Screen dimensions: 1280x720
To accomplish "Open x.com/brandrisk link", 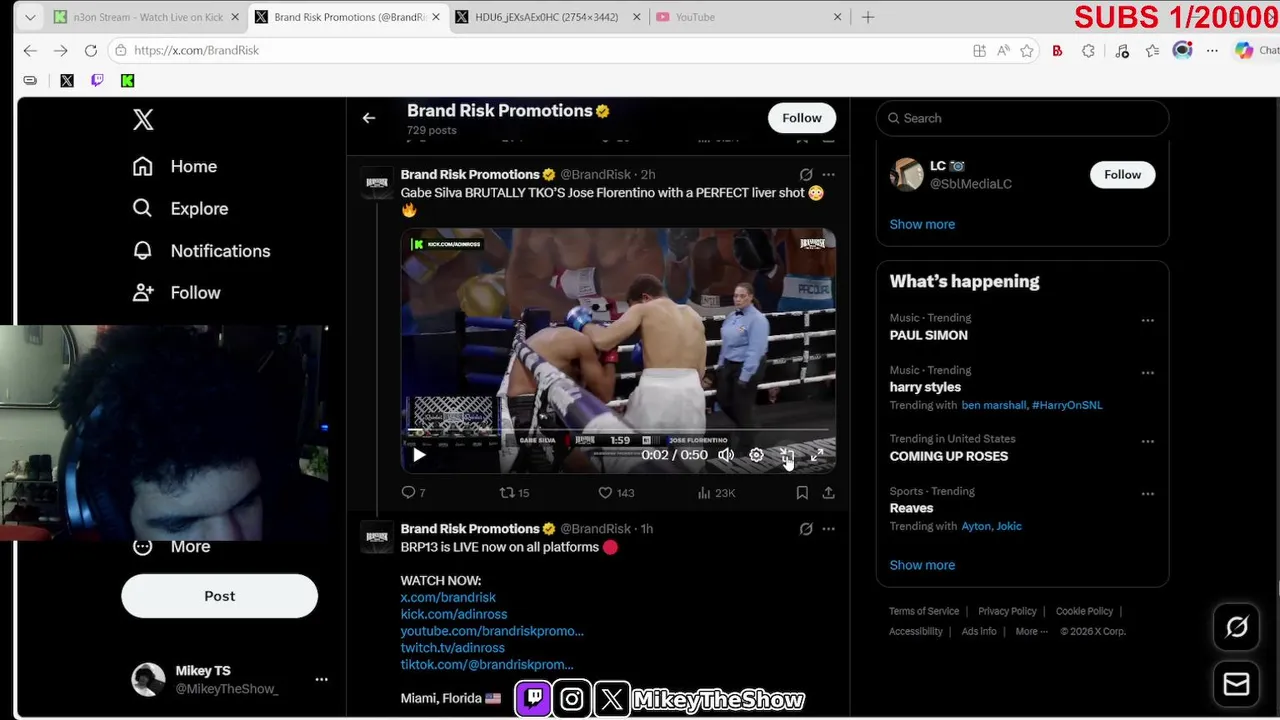I will [x=448, y=597].
